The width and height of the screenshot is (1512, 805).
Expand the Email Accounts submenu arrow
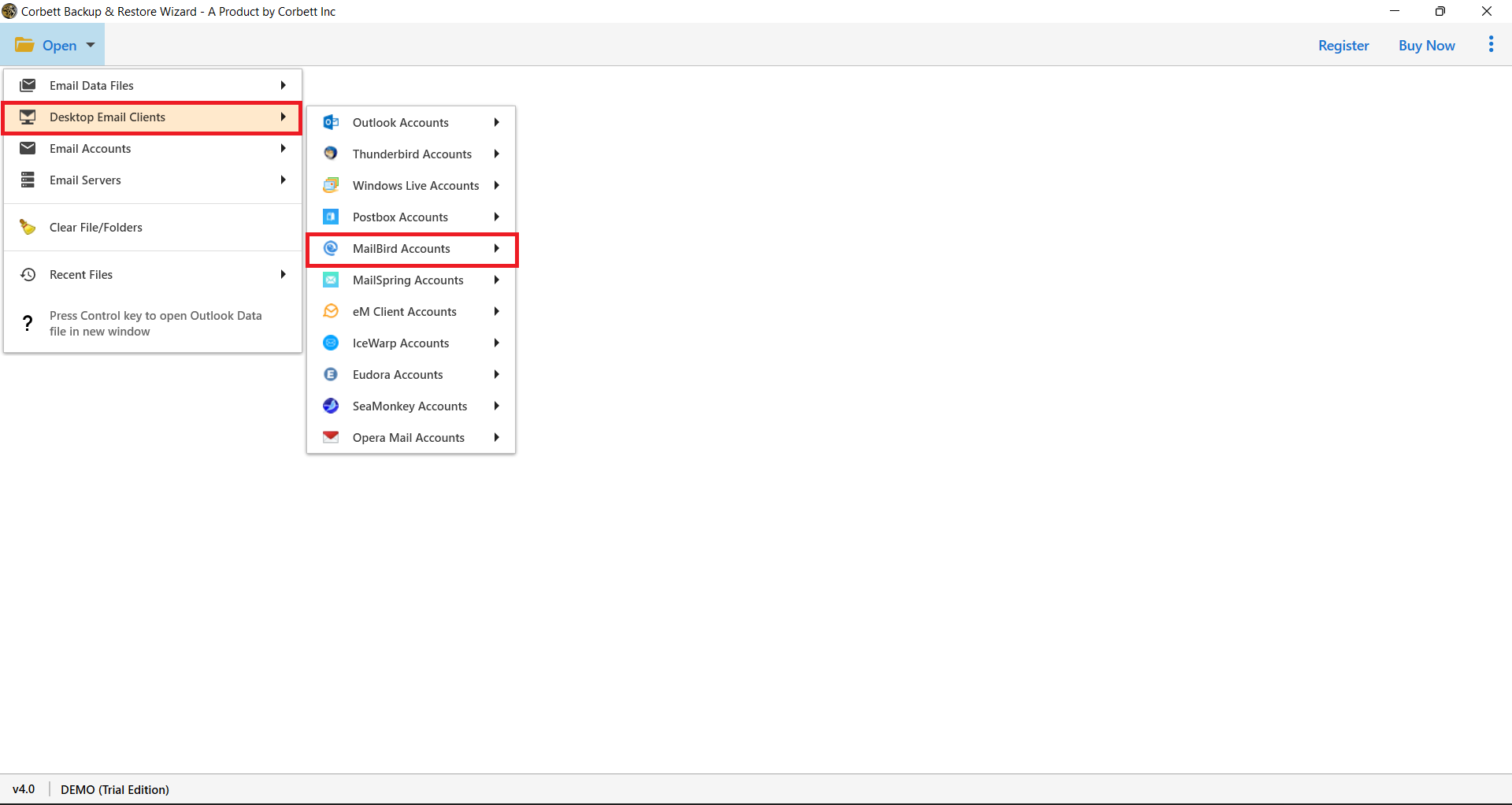[283, 148]
